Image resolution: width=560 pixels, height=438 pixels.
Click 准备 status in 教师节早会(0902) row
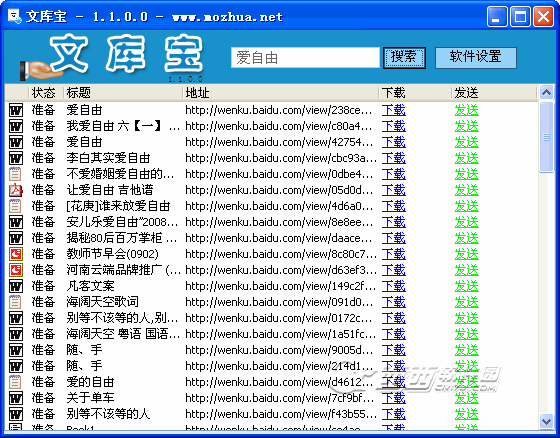point(44,254)
